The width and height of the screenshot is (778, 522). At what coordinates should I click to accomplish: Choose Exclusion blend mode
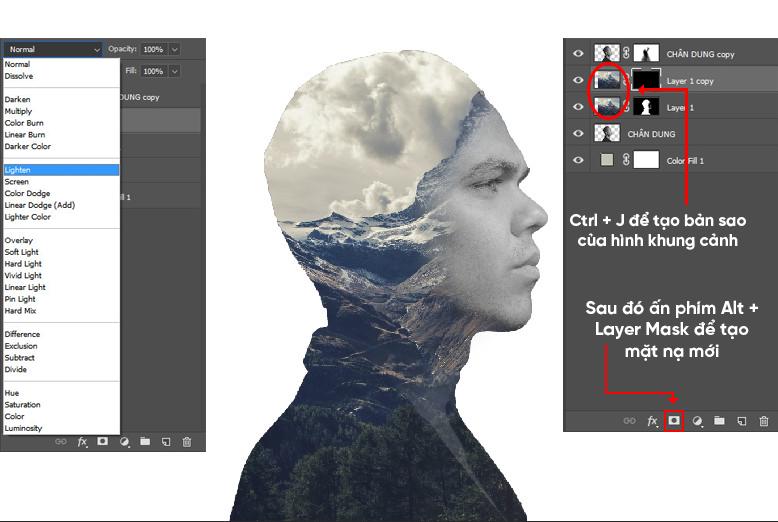(x=61, y=346)
